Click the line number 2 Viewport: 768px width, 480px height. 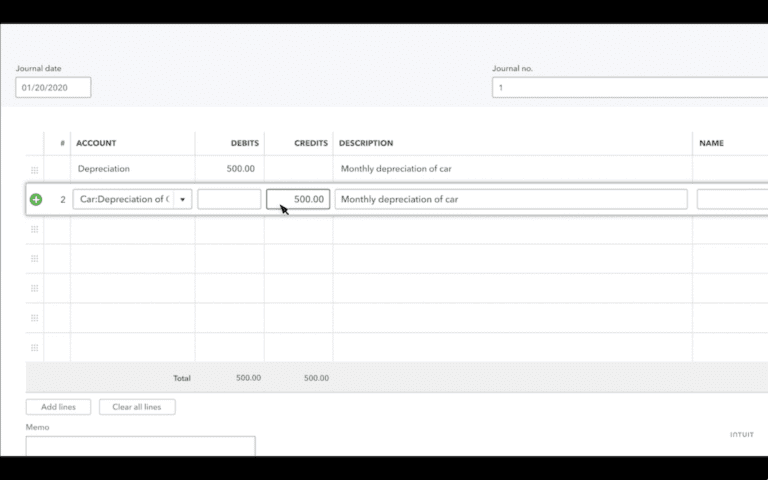pyautogui.click(x=63, y=199)
